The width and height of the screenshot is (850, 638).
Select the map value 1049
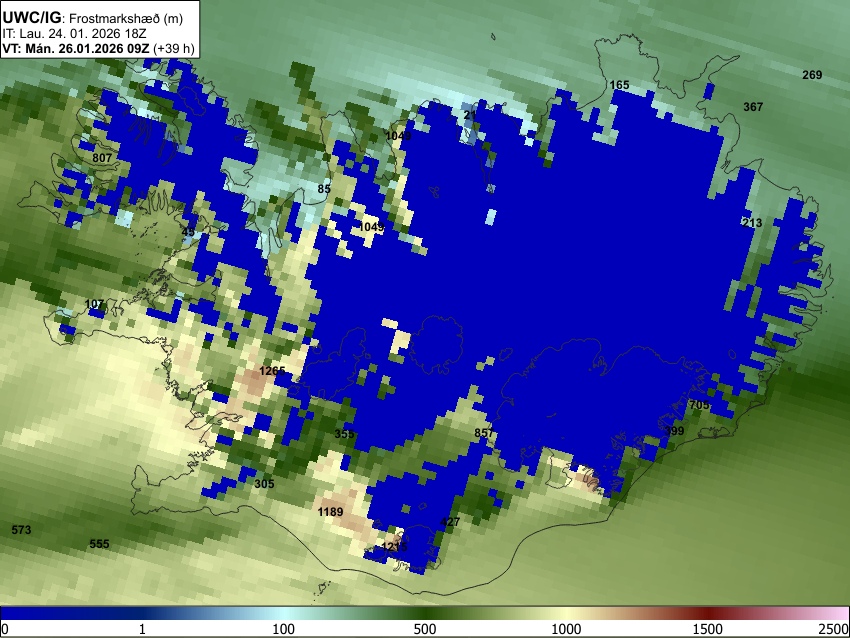(x=371, y=227)
